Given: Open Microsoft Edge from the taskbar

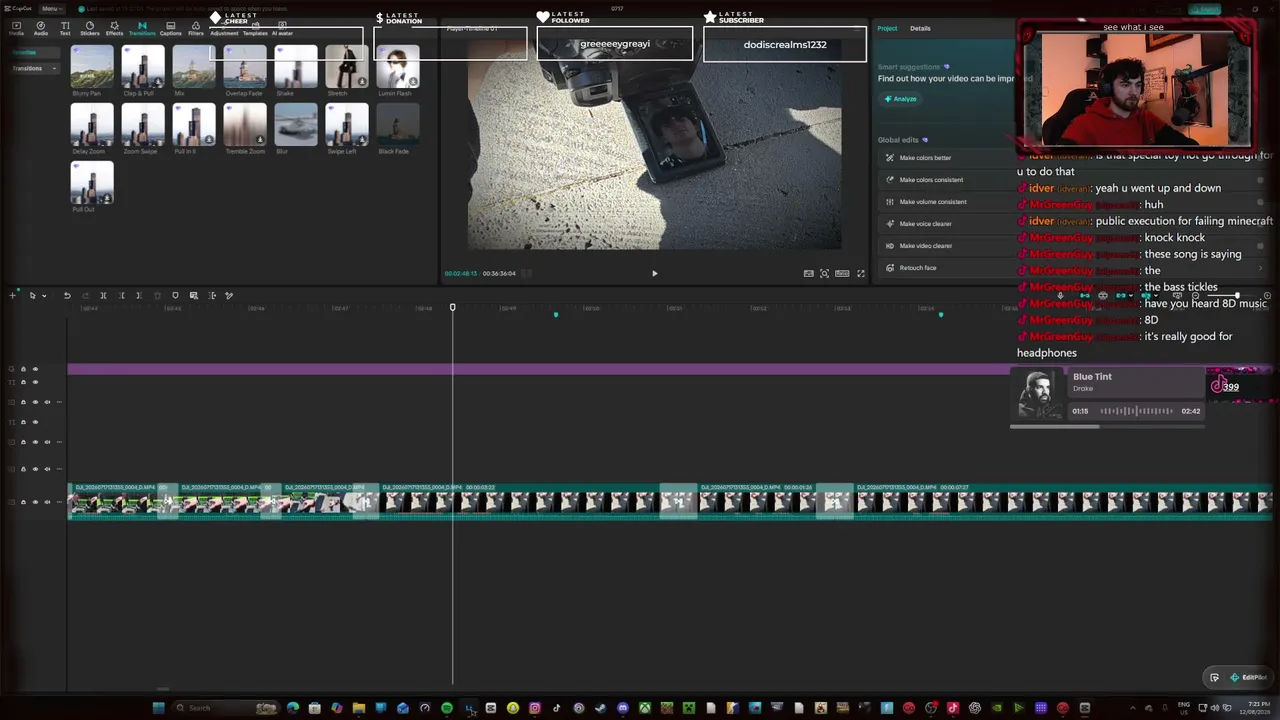Looking at the screenshot, I should pyautogui.click(x=293, y=708).
